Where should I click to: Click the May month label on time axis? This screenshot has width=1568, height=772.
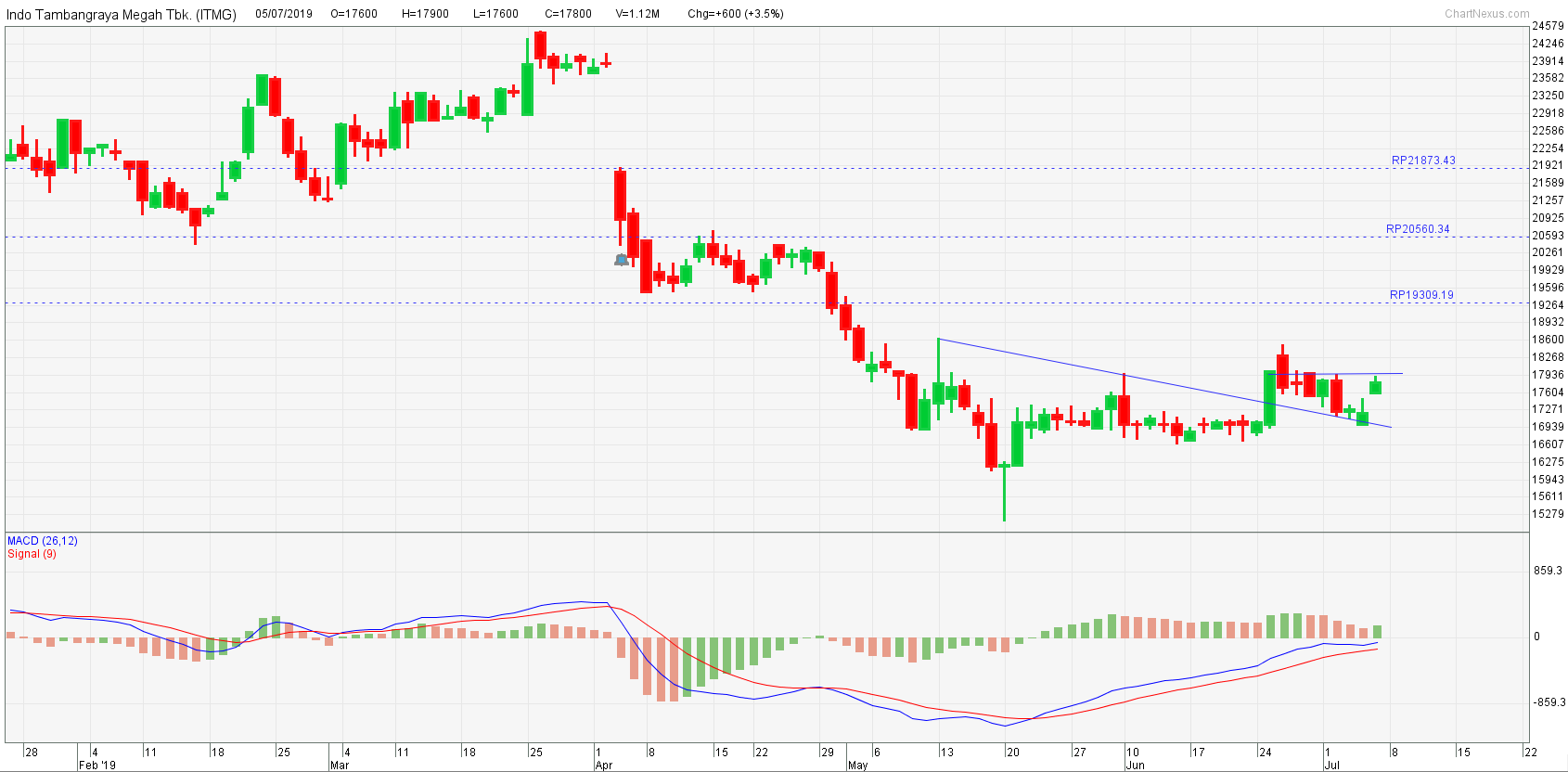coord(857,766)
